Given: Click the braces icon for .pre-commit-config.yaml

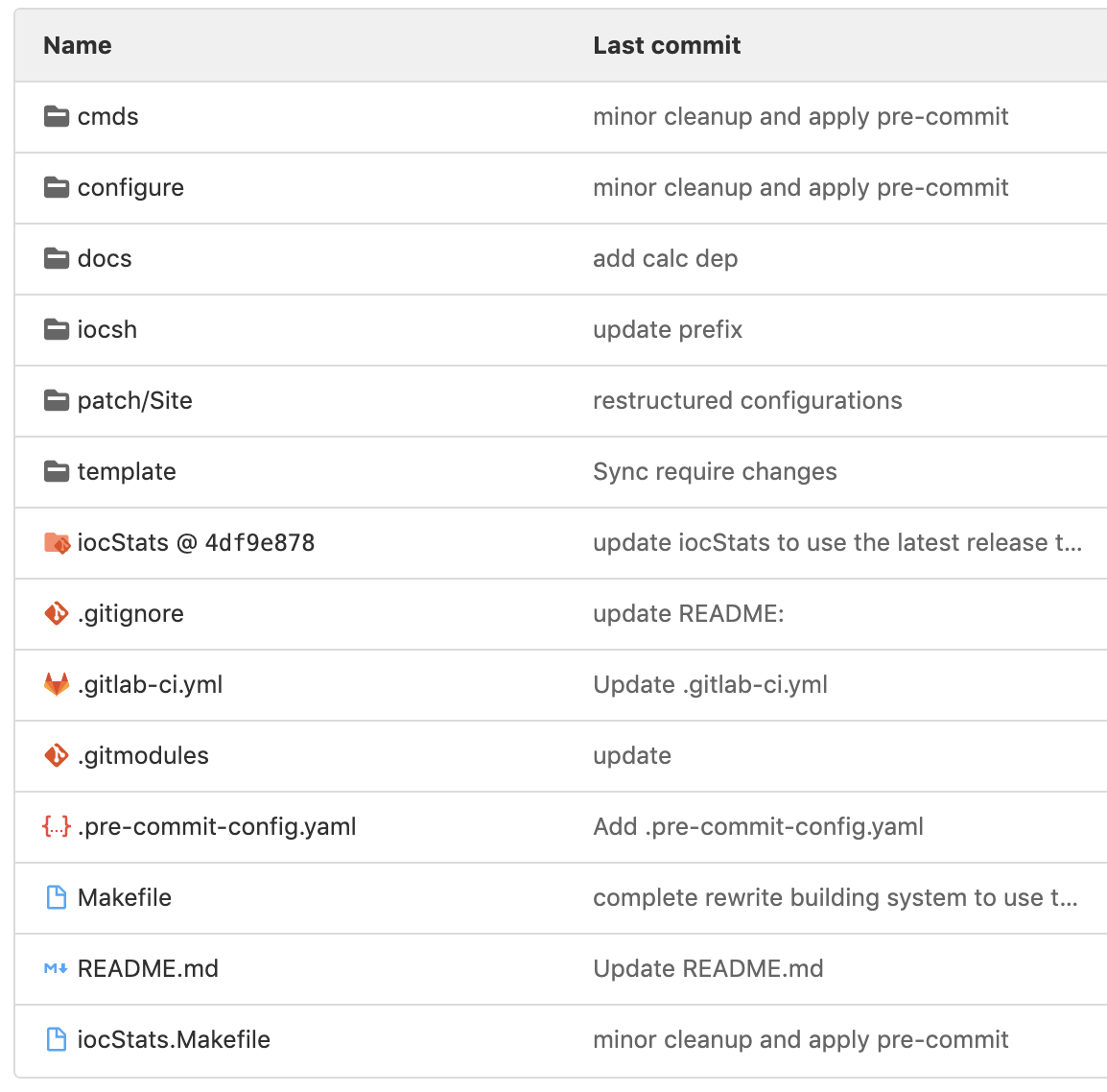Looking at the screenshot, I should [x=57, y=827].
